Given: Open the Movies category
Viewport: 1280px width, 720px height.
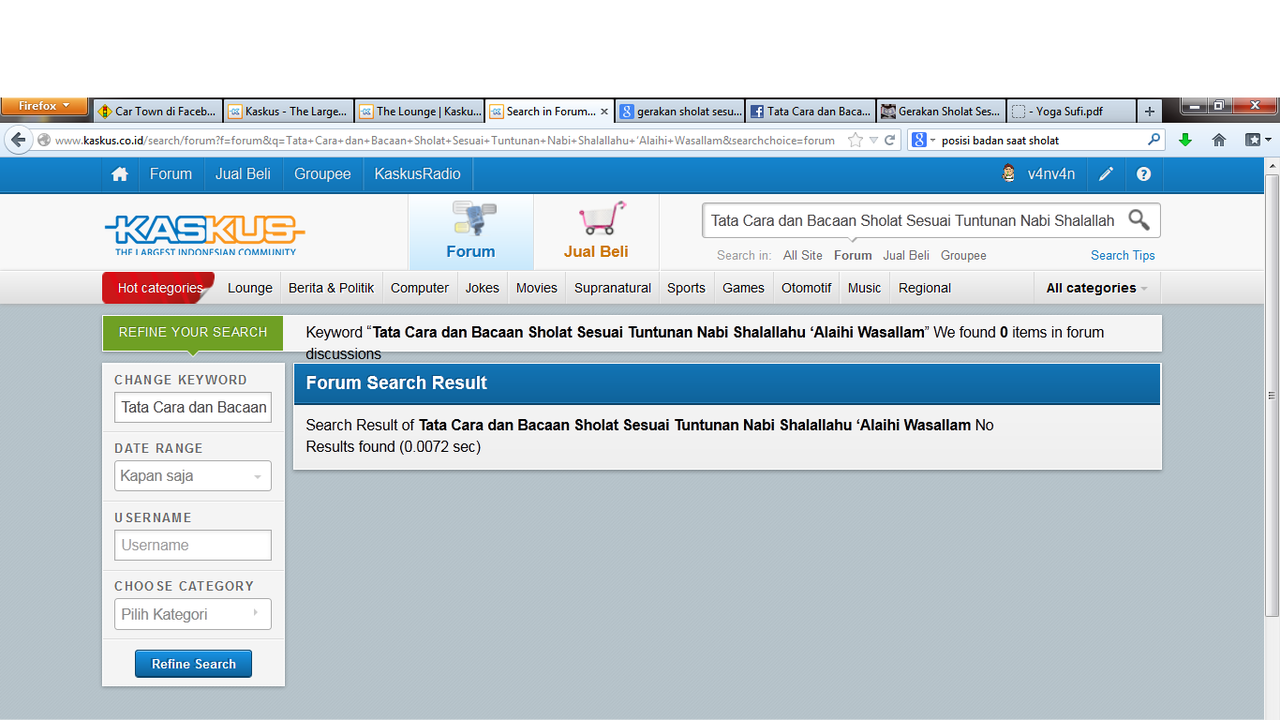Looking at the screenshot, I should [537, 288].
